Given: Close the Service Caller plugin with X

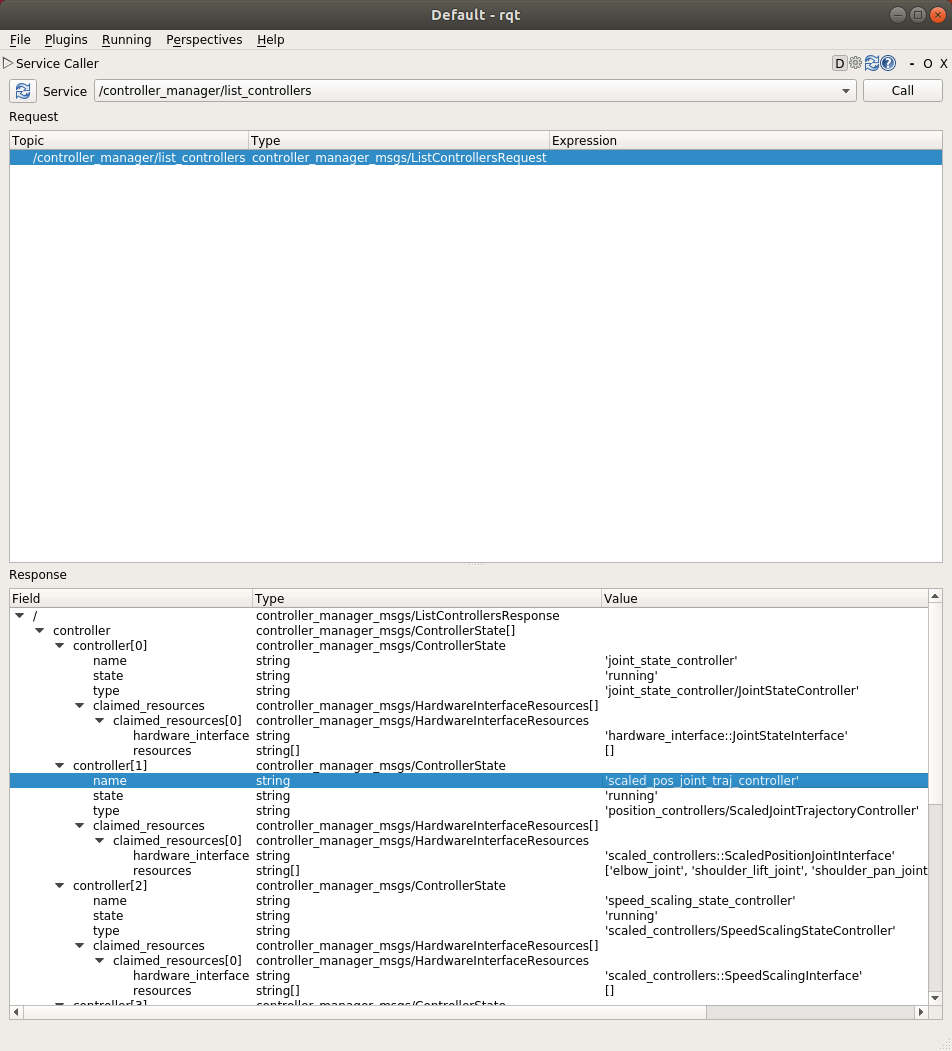Looking at the screenshot, I should point(943,64).
